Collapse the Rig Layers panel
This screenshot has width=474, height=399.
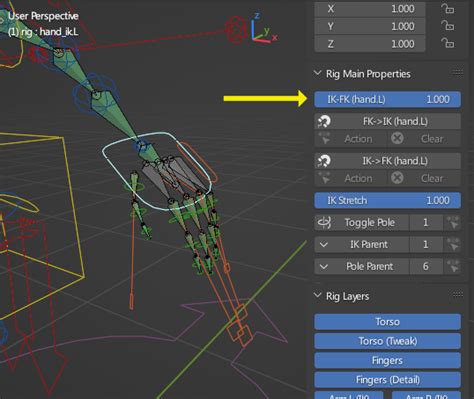pos(318,296)
